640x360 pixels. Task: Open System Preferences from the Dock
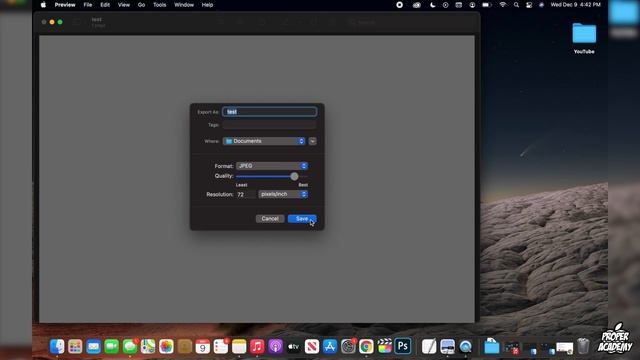[348, 347]
